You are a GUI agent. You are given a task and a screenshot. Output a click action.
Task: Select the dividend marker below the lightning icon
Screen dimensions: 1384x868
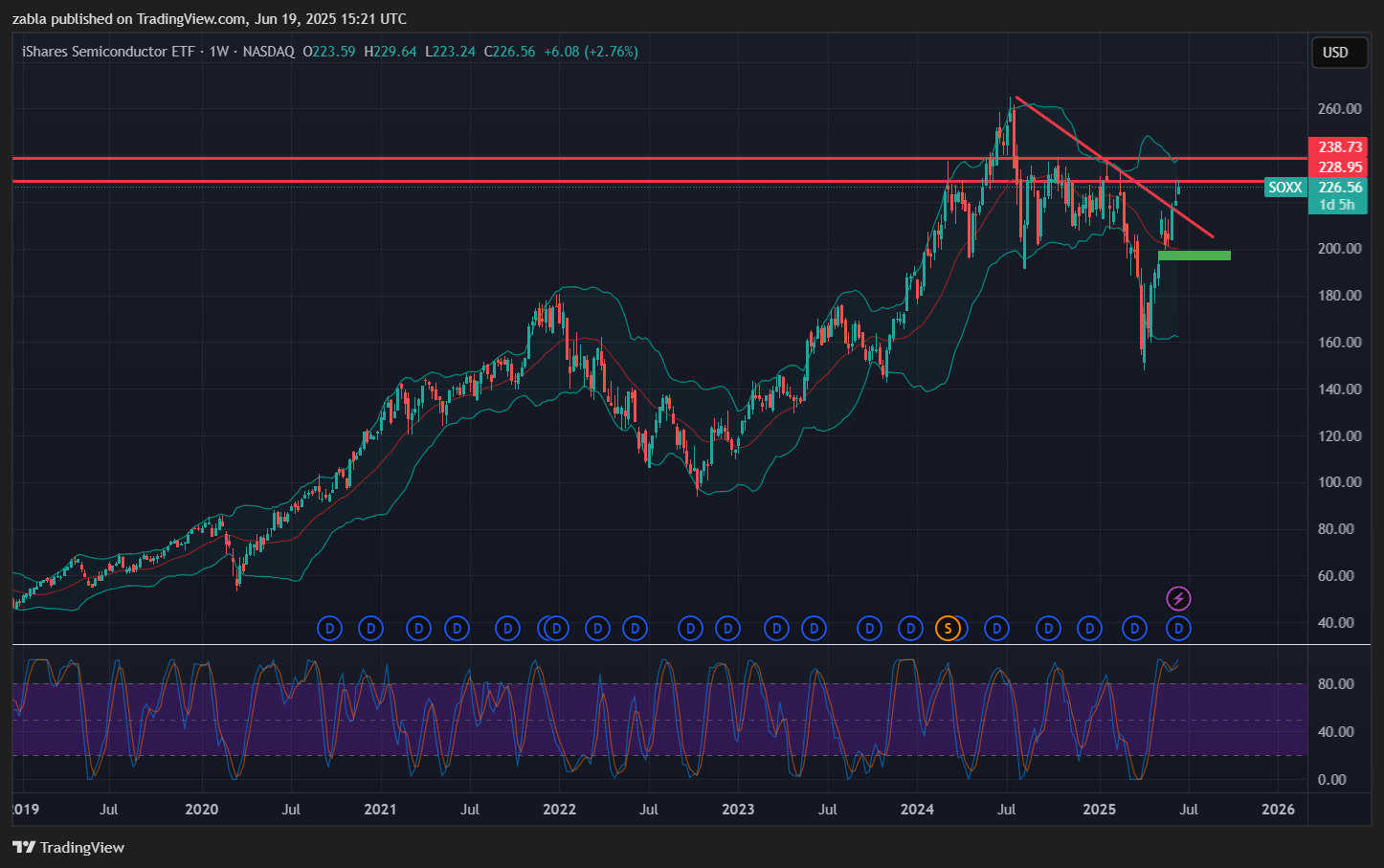[1179, 629]
